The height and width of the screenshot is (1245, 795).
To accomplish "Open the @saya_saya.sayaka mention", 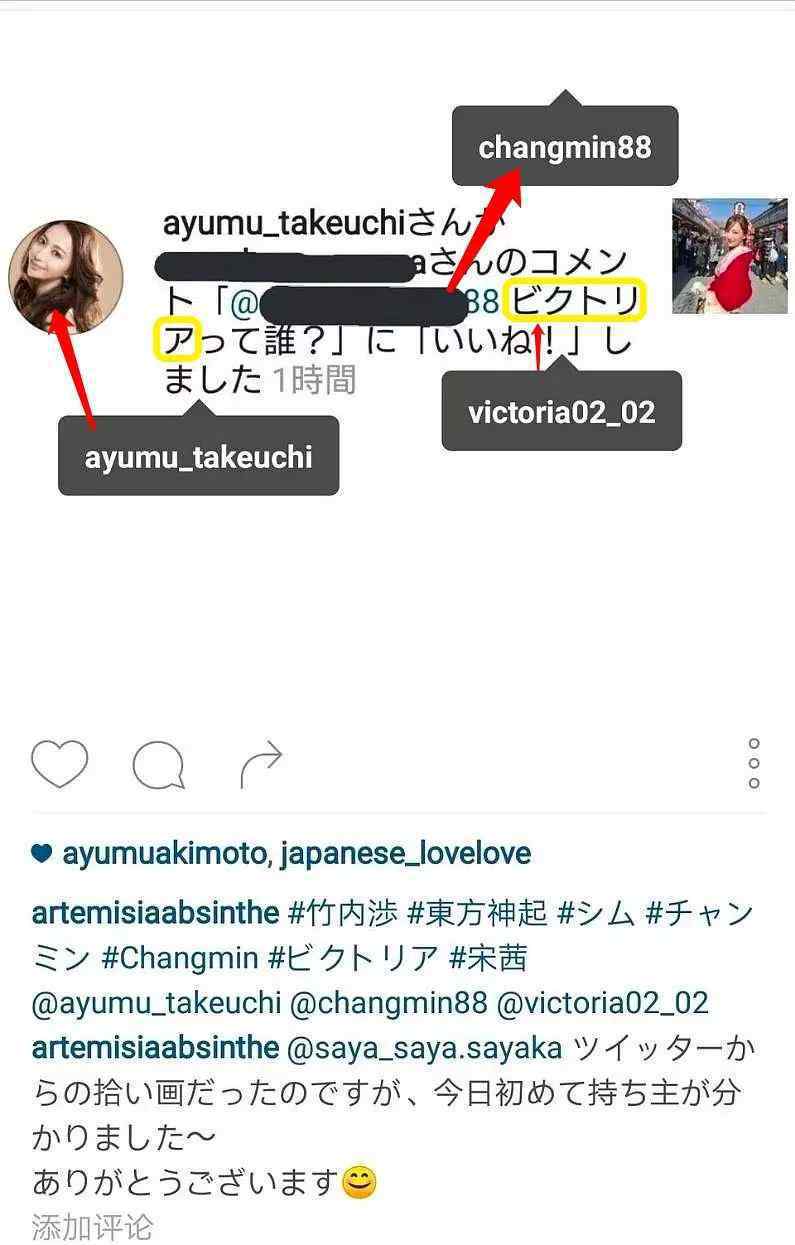I will click(x=427, y=1048).
